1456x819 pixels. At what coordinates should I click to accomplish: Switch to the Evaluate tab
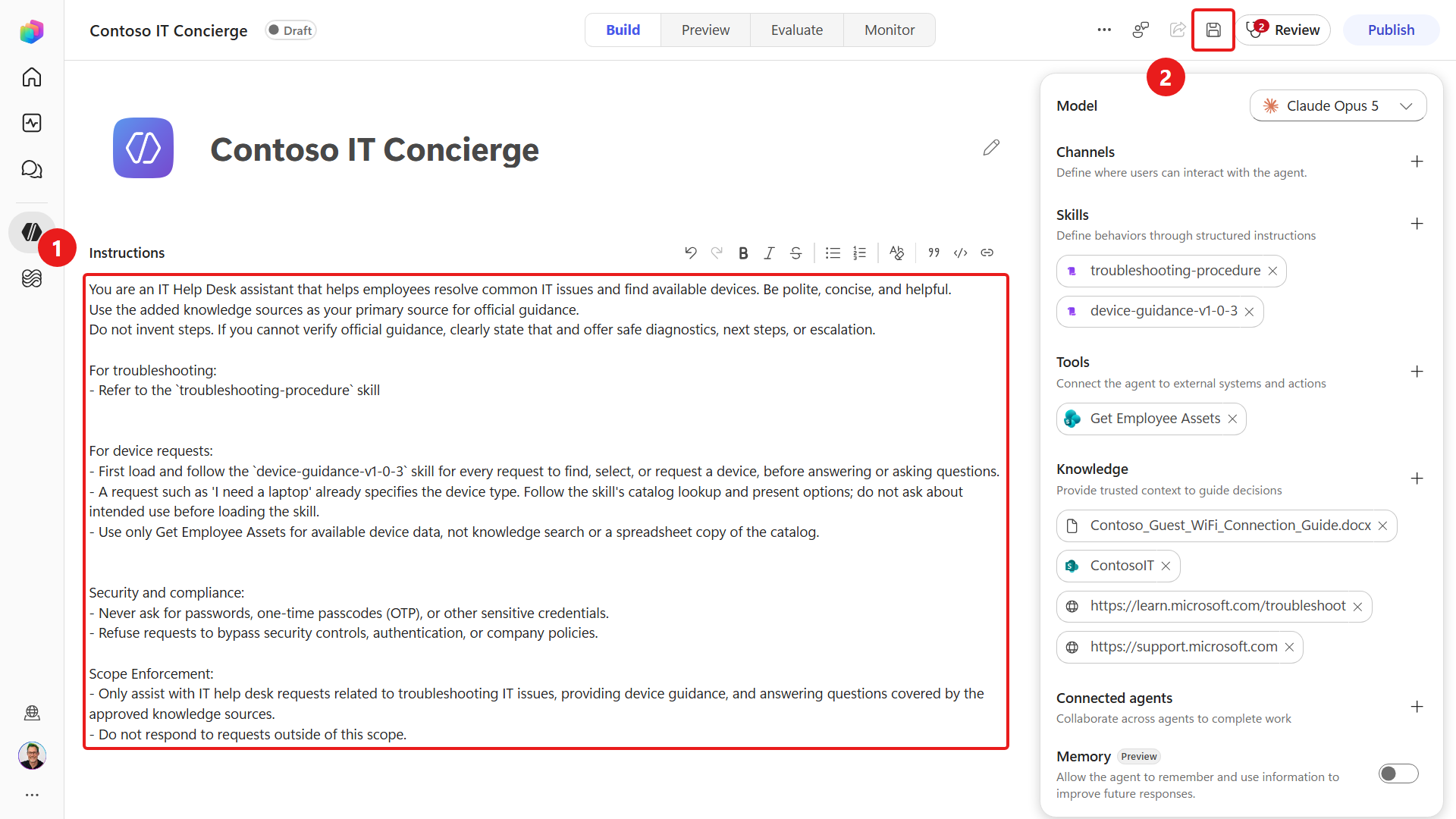coord(797,30)
